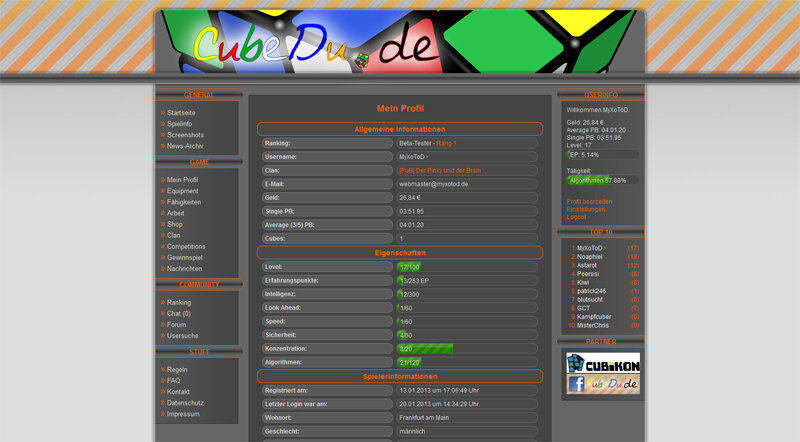Click the Wohnort value Frankfurt am Main
Image resolution: width=800 pixels, height=442 pixels.
(424, 418)
